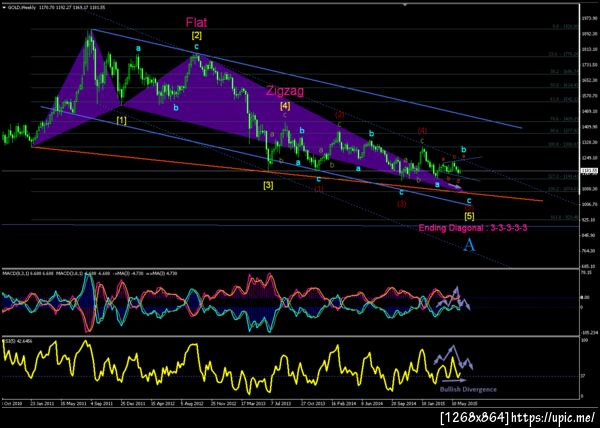The image size is (600, 428).
Task: Click the "15 May 2011" date label
Action: pos(73,403)
